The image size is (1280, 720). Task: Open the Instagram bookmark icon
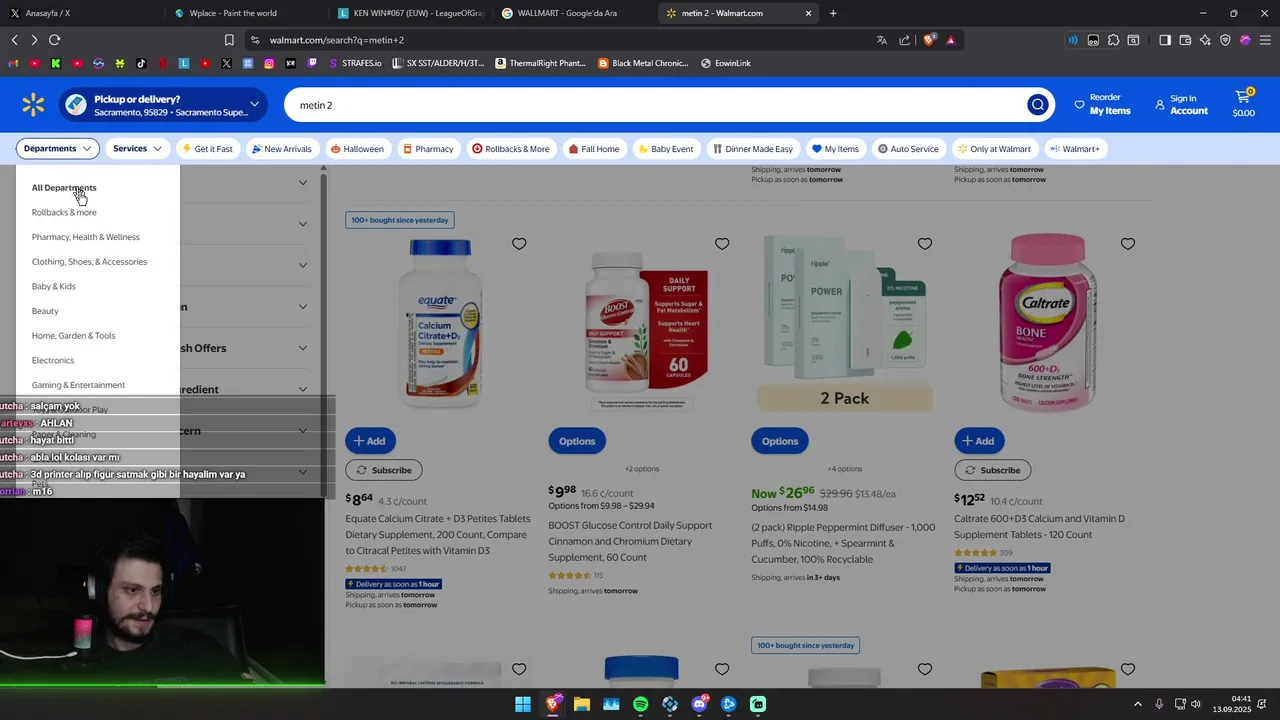pyautogui.click(x=269, y=63)
